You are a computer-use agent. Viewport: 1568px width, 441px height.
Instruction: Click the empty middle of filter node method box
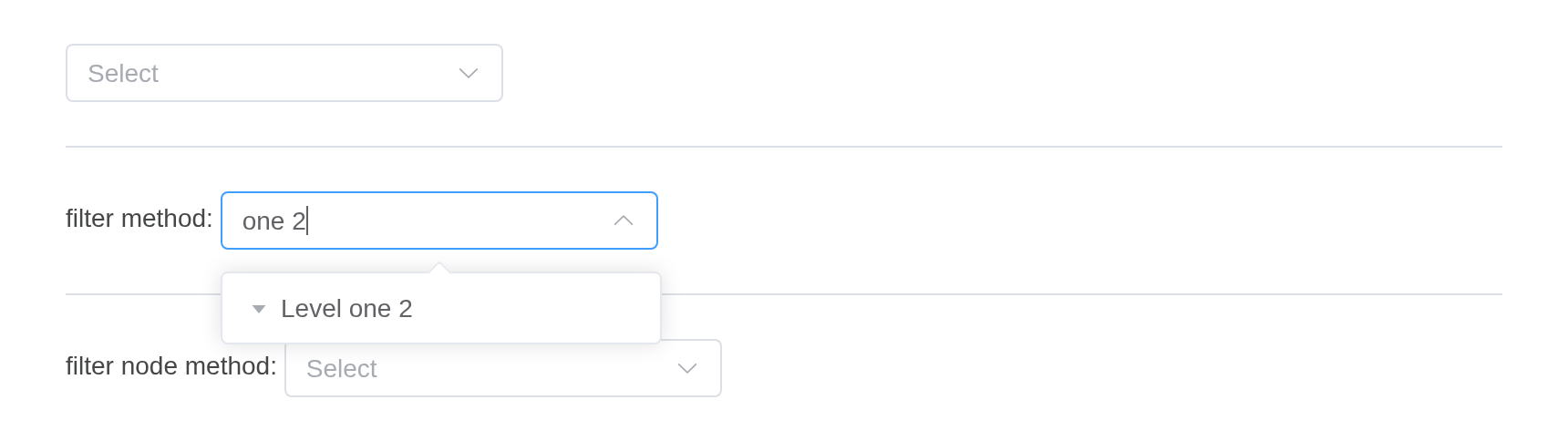click(x=527, y=368)
